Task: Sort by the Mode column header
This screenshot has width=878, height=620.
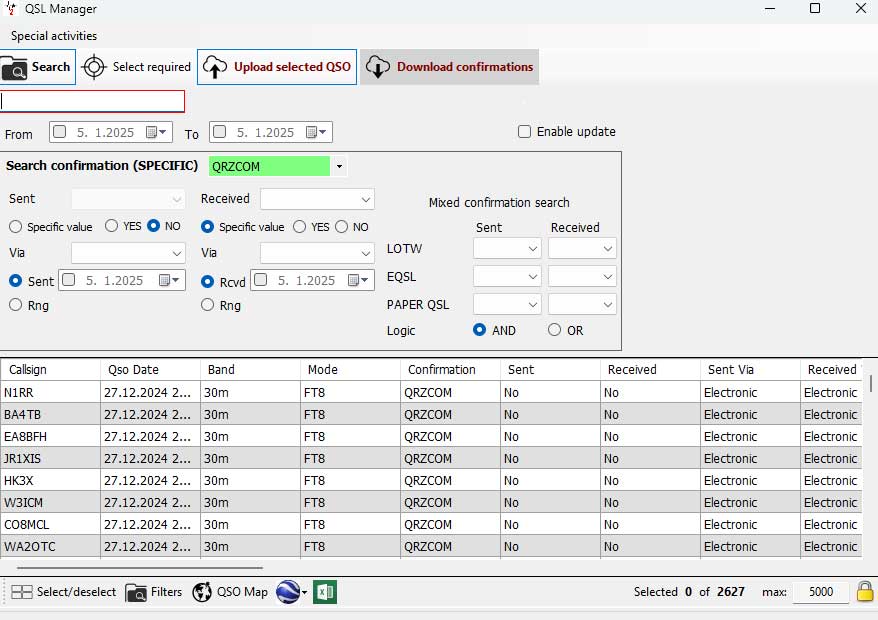Action: pos(351,370)
